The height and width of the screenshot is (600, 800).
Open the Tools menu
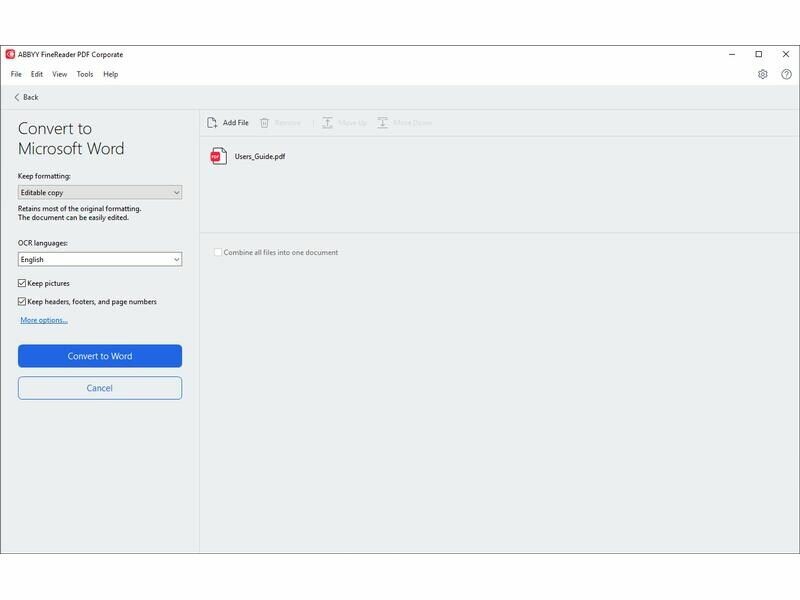point(85,74)
